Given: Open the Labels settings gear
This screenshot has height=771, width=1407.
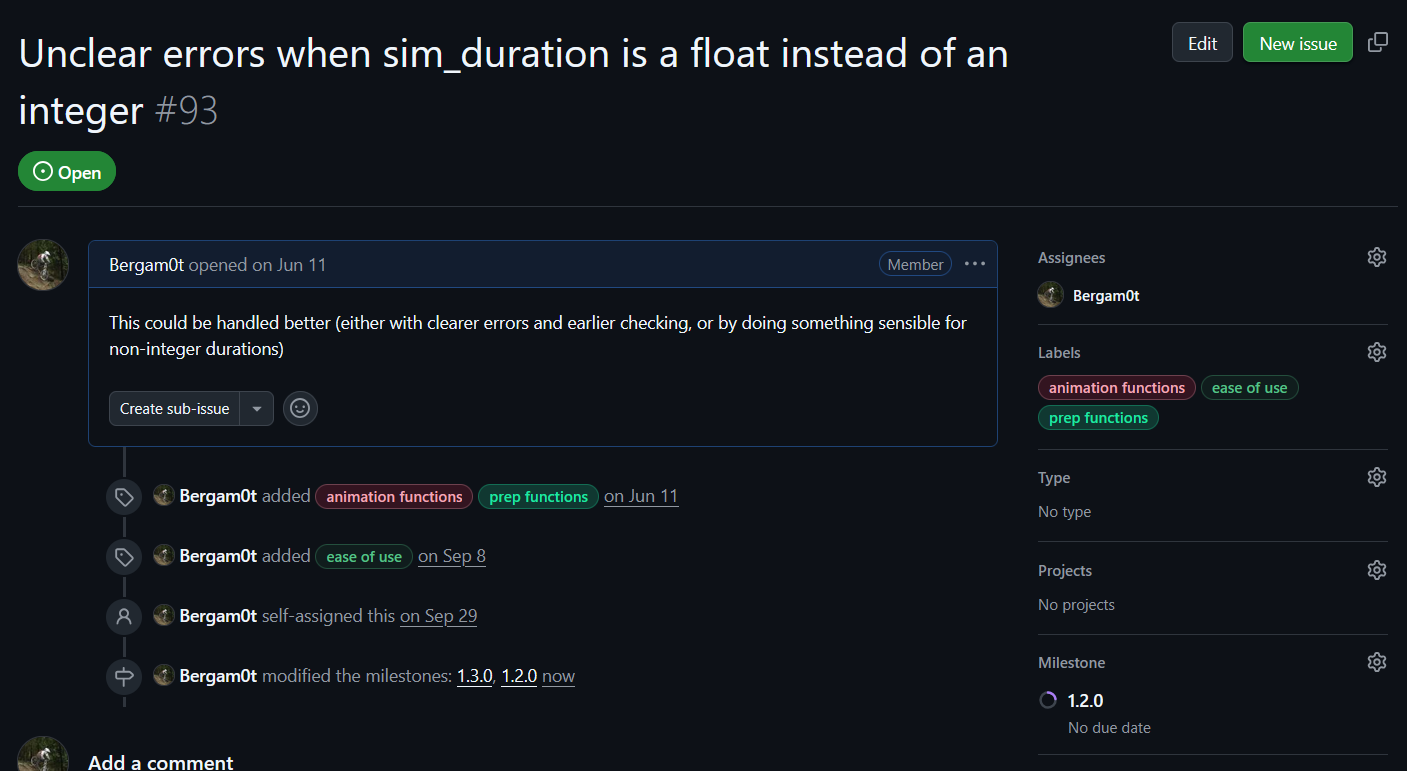Looking at the screenshot, I should pyautogui.click(x=1377, y=352).
